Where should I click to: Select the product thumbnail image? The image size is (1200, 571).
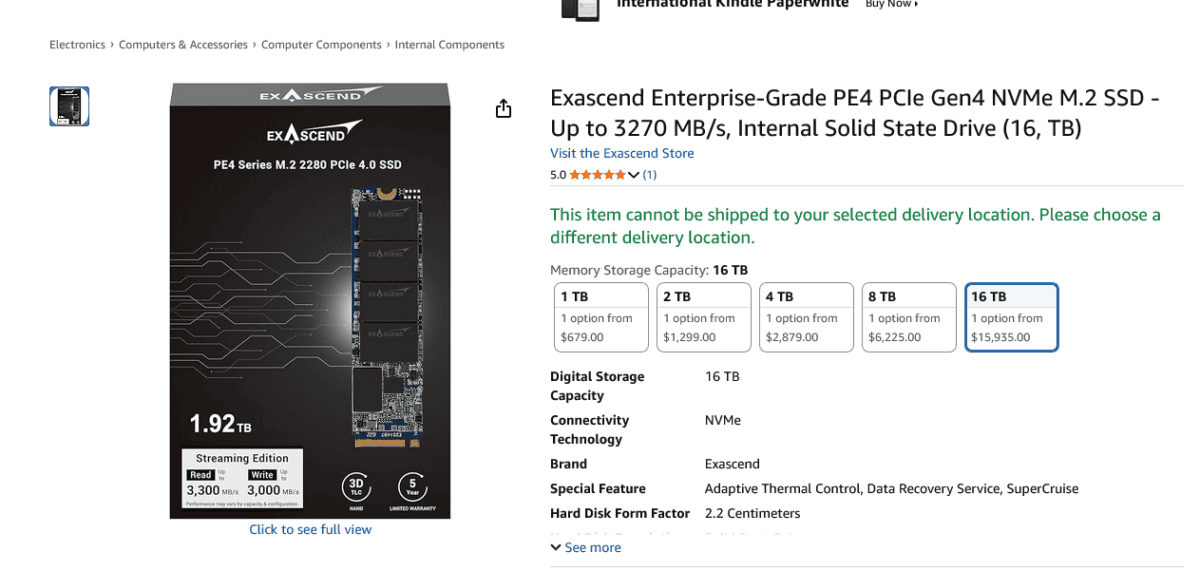(69, 106)
